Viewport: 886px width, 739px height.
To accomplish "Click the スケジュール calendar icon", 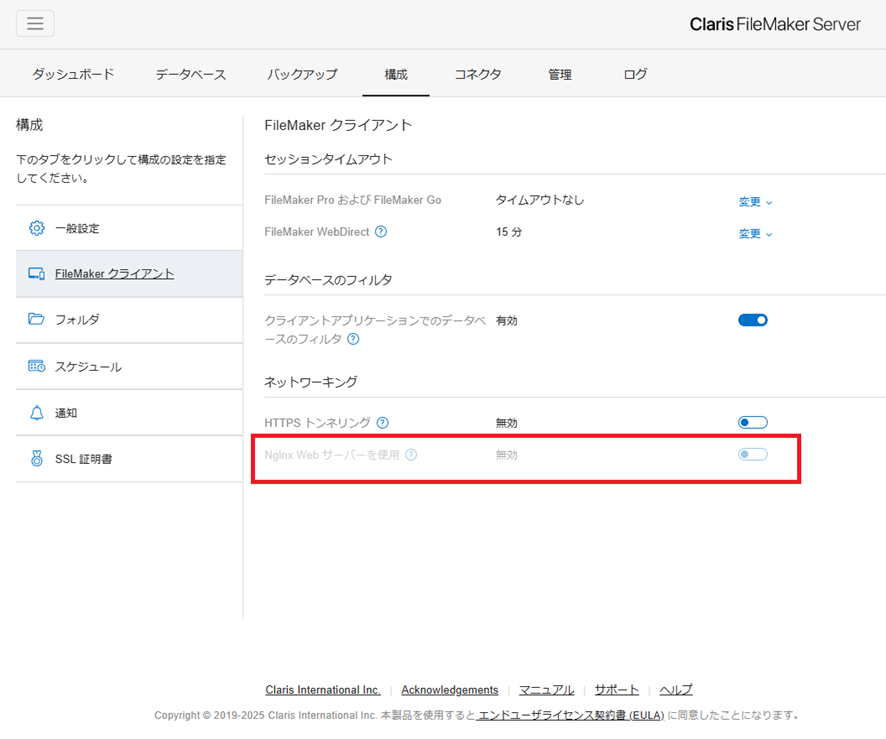I will 37,366.
